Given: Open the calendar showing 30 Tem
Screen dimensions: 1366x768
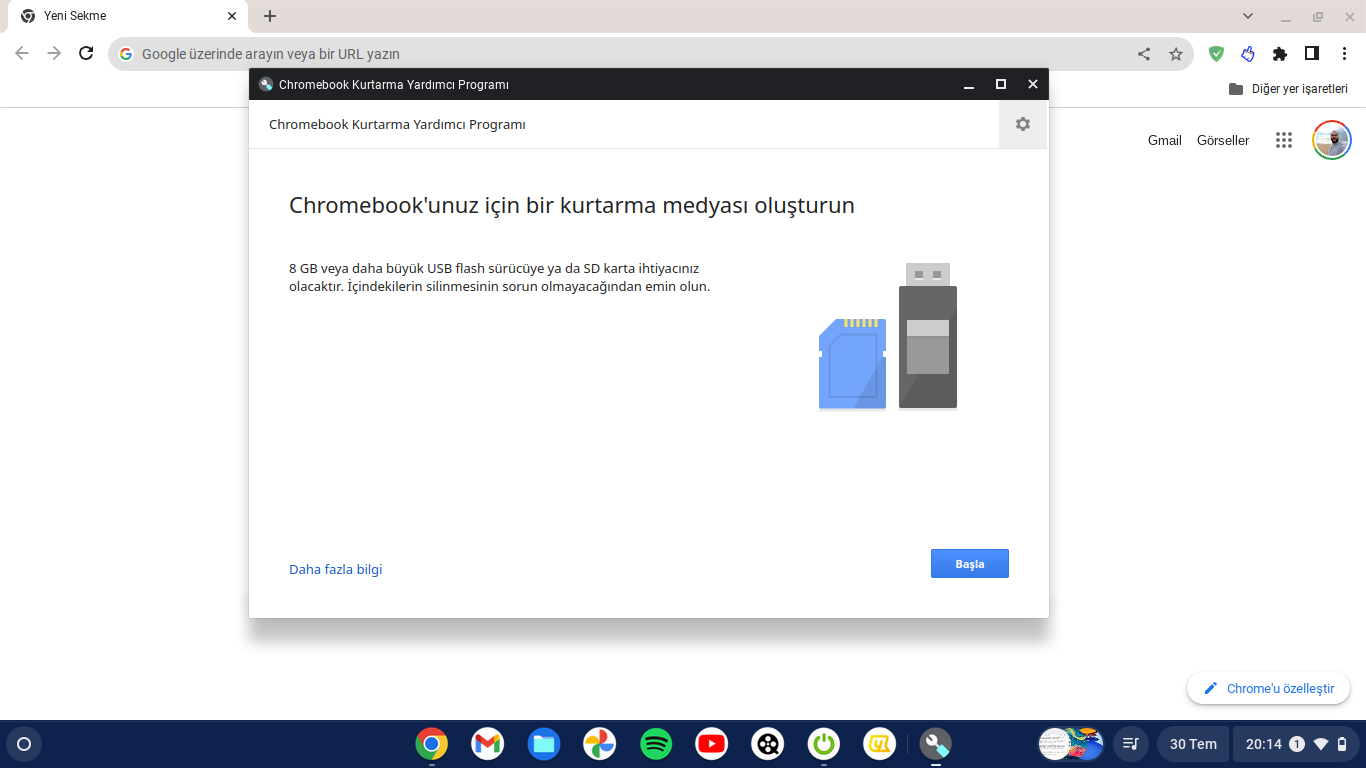Looking at the screenshot, I should (1193, 744).
